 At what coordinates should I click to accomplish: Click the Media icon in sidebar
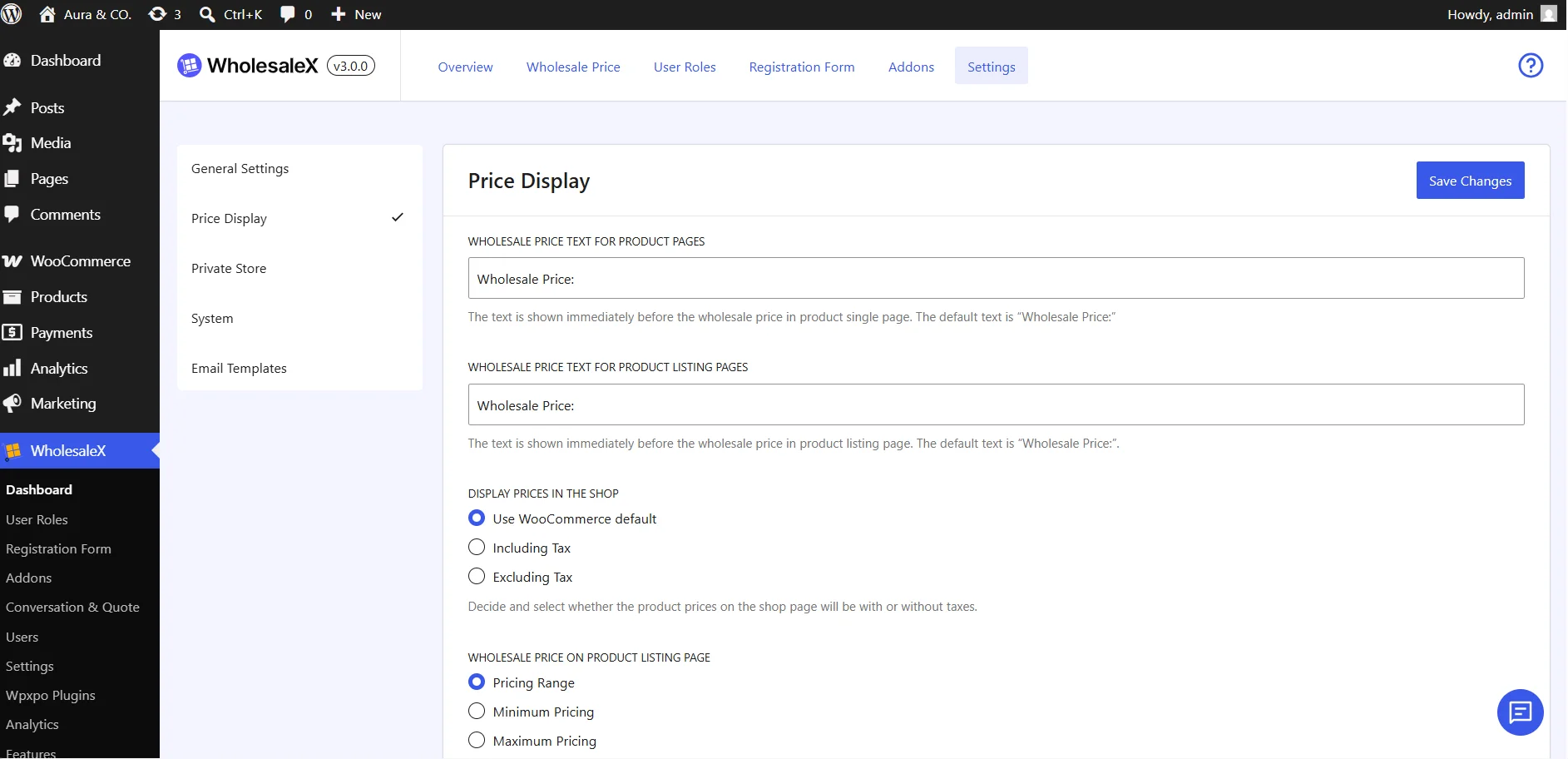(12, 143)
